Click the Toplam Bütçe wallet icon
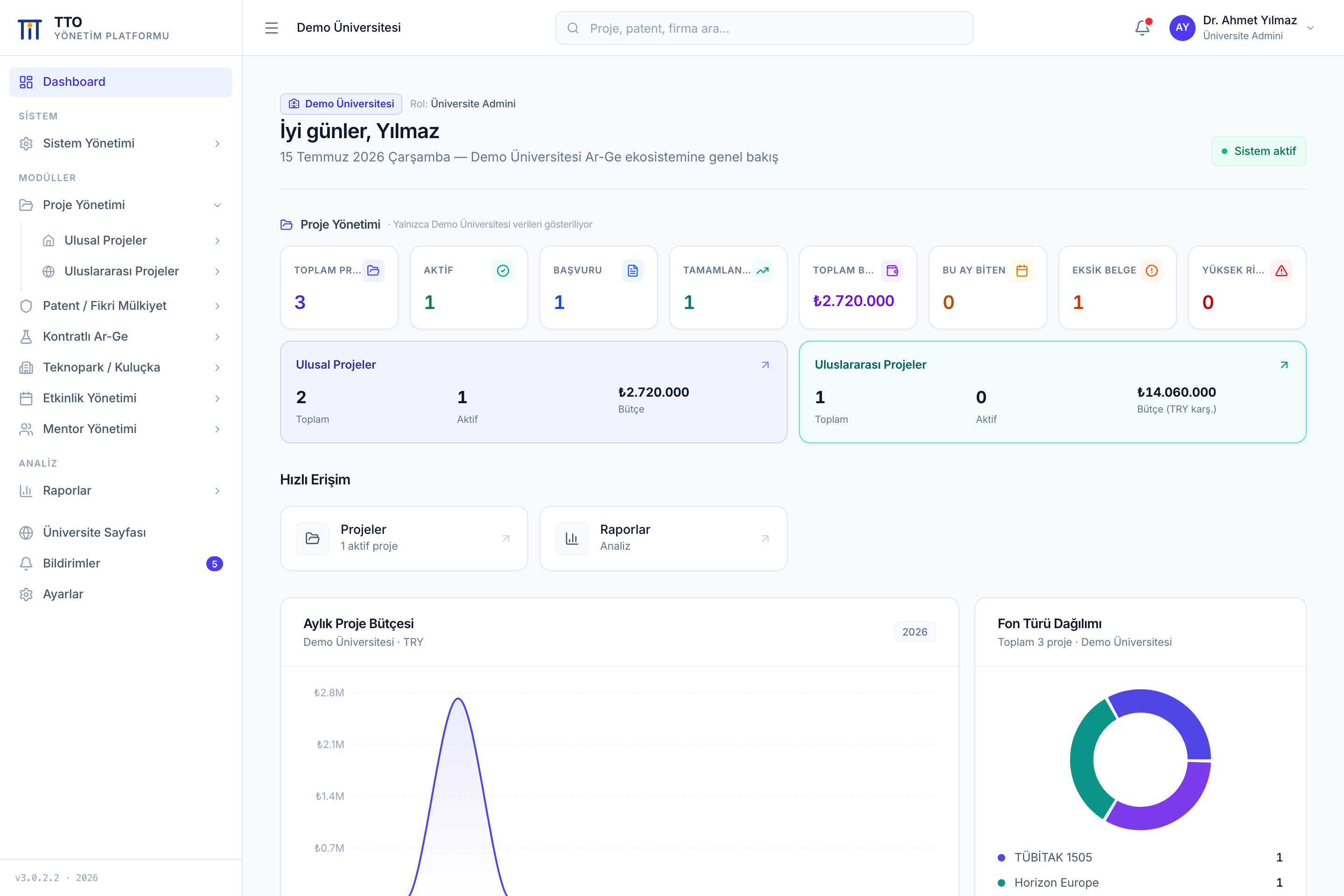 coord(892,270)
